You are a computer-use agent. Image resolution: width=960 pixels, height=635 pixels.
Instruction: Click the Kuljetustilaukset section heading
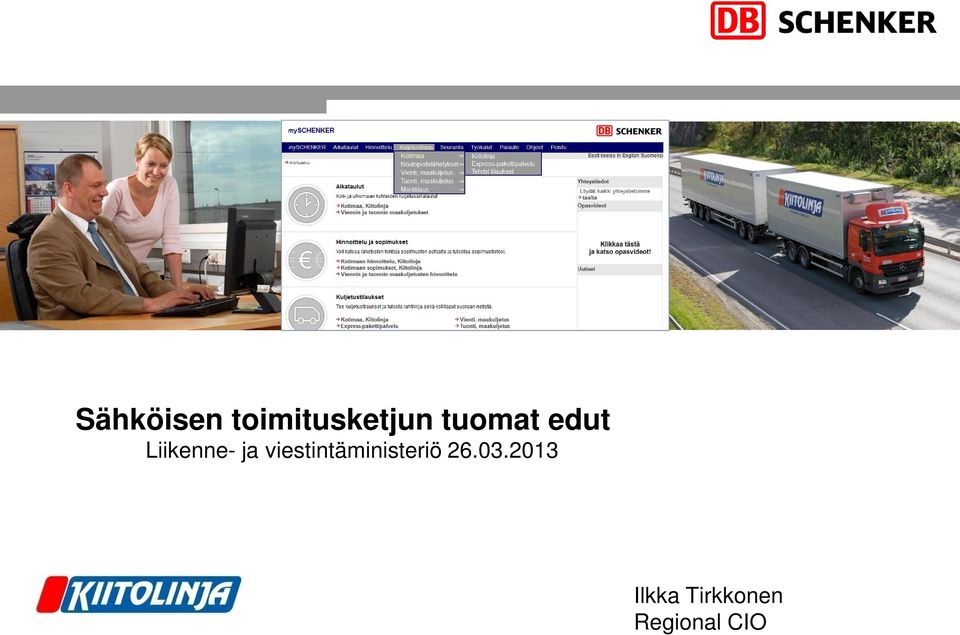coord(359,297)
